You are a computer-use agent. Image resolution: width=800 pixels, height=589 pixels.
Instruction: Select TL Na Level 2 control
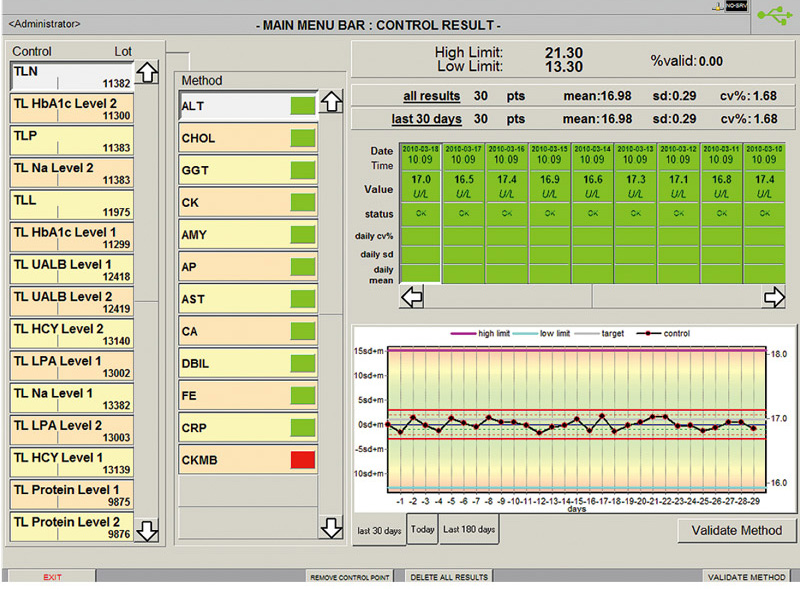[72, 173]
